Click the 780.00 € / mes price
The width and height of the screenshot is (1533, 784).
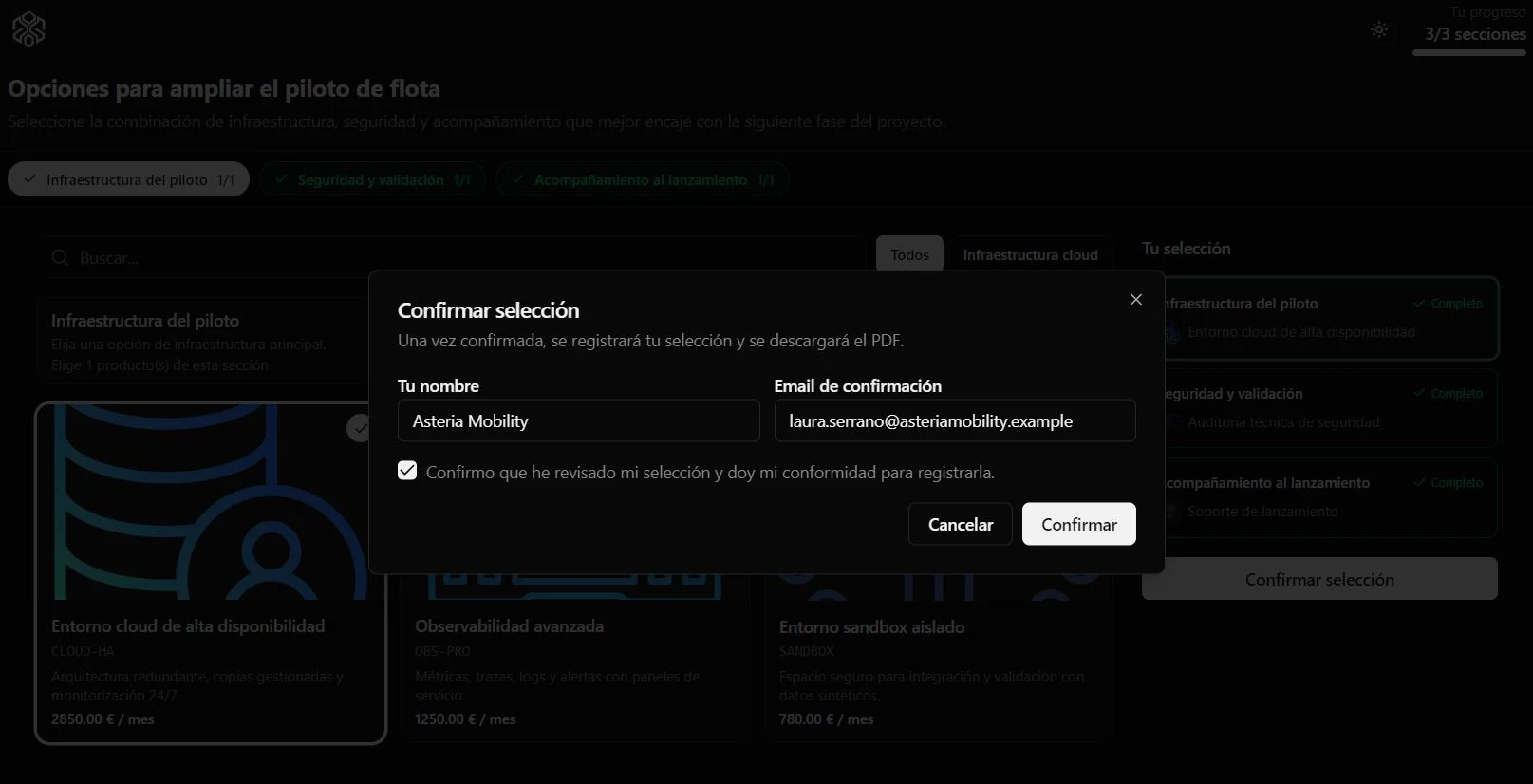click(x=826, y=719)
